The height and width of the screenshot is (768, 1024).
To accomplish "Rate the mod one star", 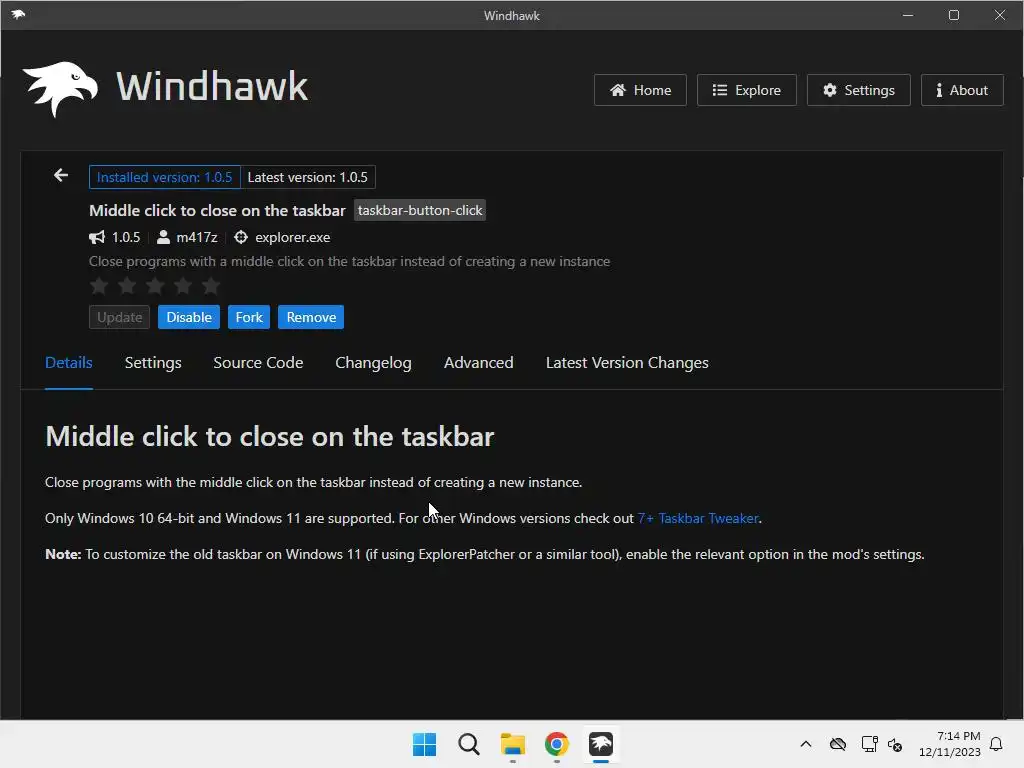I will tap(99, 285).
